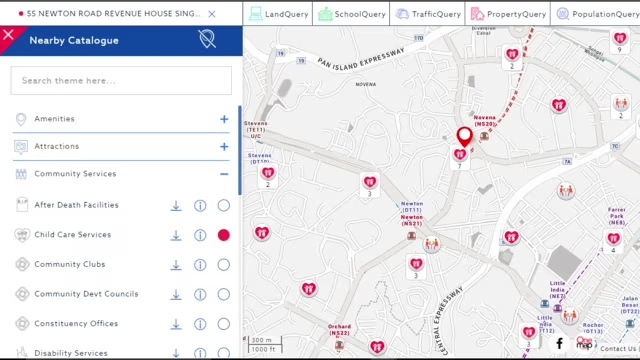Open the Facebook icon on the map
Viewport: 640px width, 360px height.
560,343
